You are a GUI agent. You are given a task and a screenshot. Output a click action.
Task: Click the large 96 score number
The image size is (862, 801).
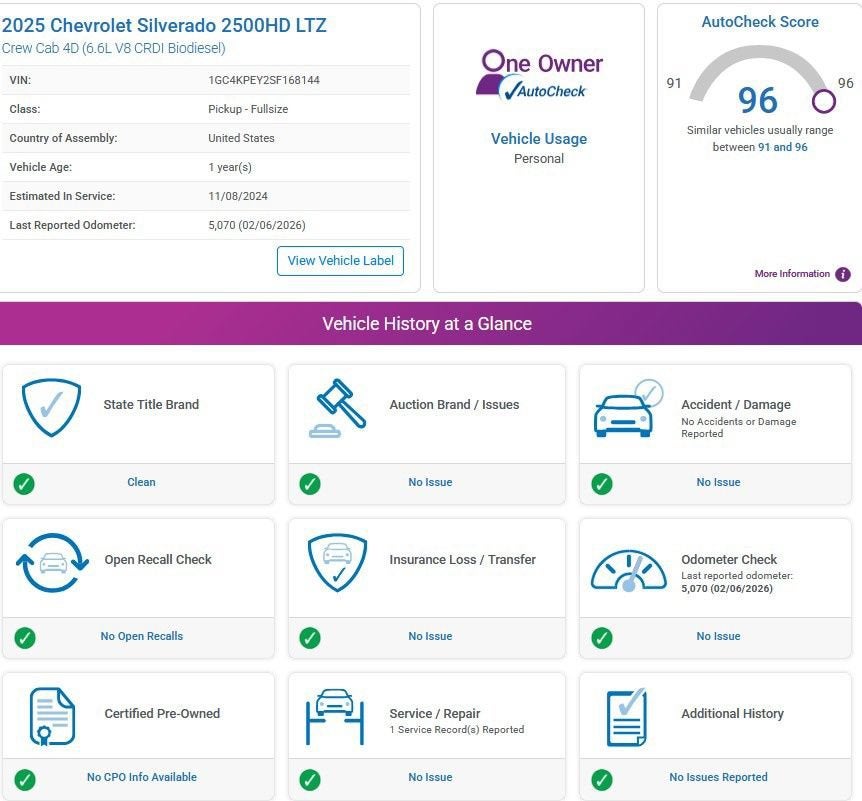757,100
